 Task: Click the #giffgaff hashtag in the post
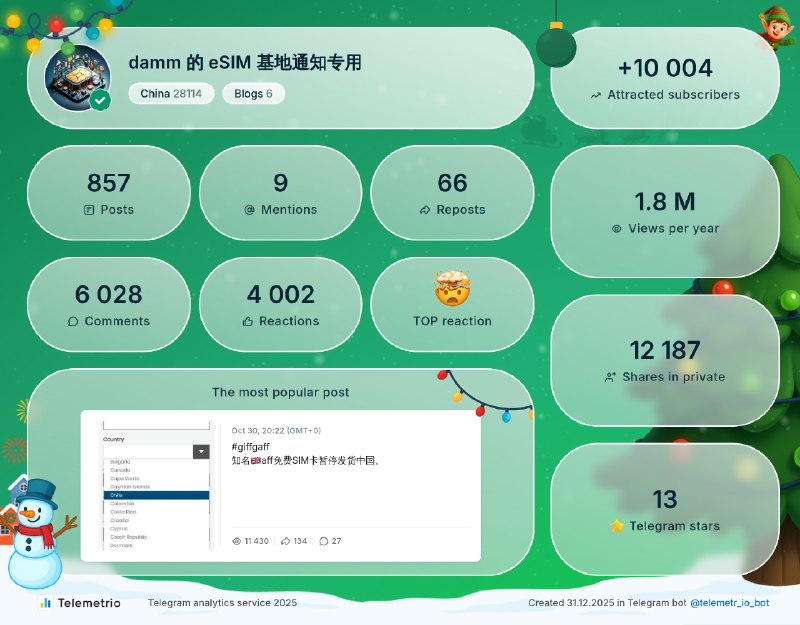click(x=249, y=447)
